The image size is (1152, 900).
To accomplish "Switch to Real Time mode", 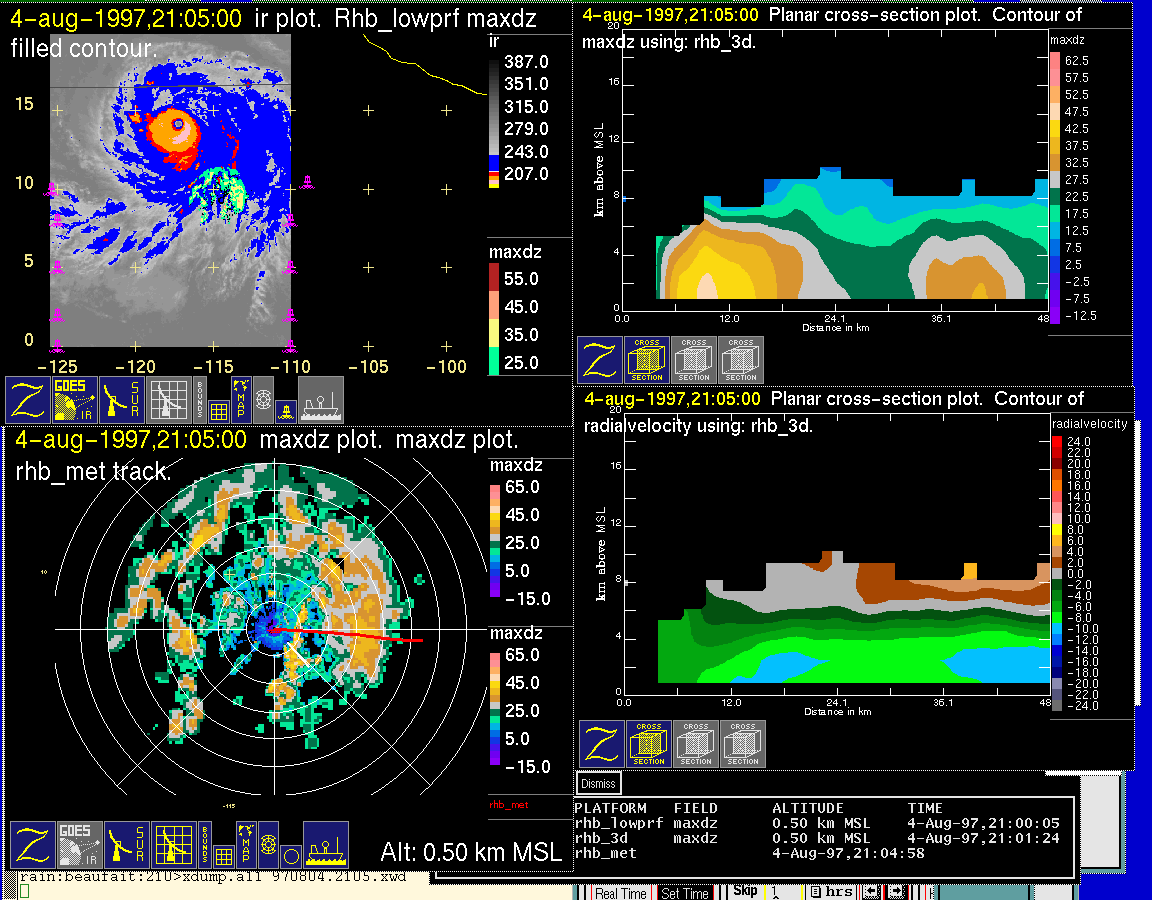I will [620, 893].
